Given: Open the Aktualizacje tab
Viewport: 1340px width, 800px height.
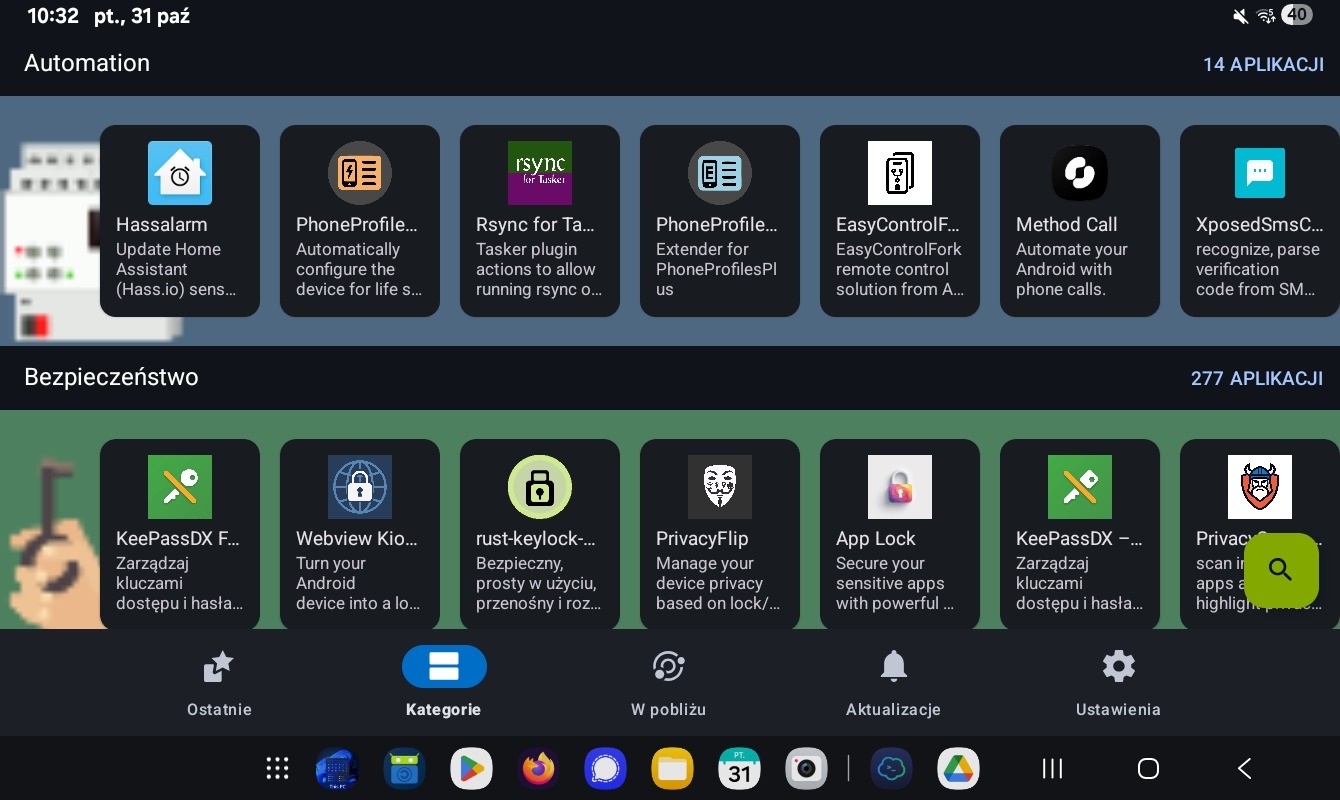Looking at the screenshot, I should coord(893,682).
